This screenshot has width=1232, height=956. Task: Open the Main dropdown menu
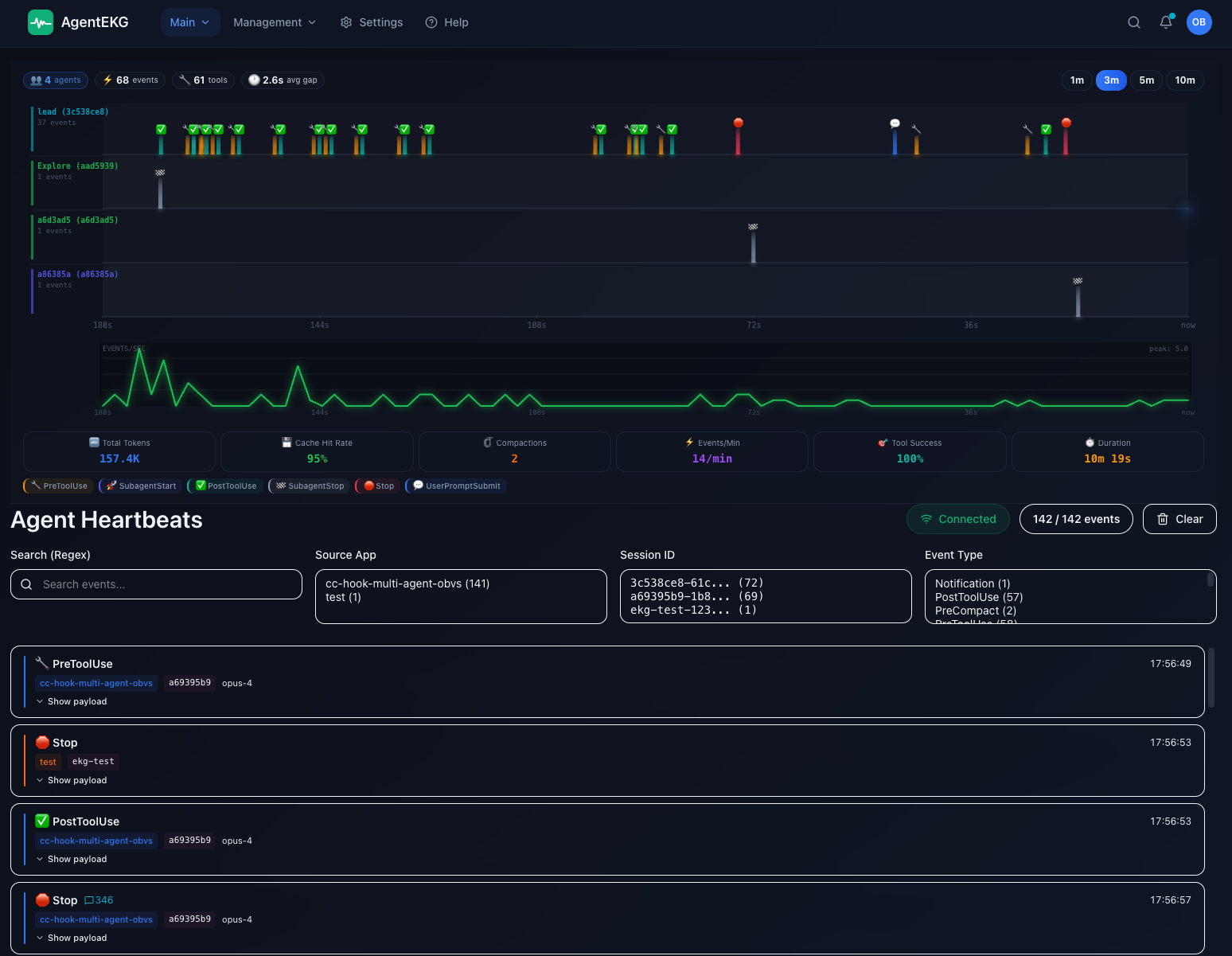pyautogui.click(x=189, y=22)
